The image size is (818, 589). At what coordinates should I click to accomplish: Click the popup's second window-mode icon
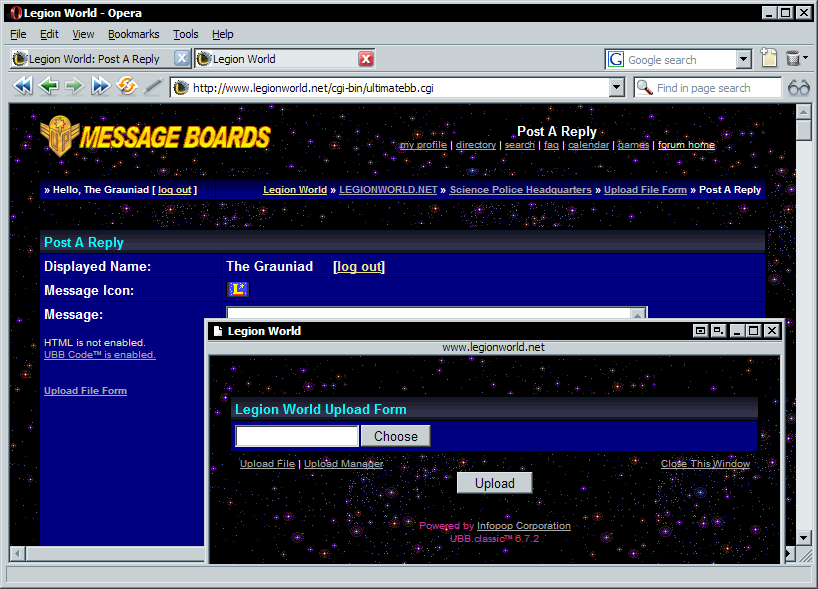[x=718, y=330]
